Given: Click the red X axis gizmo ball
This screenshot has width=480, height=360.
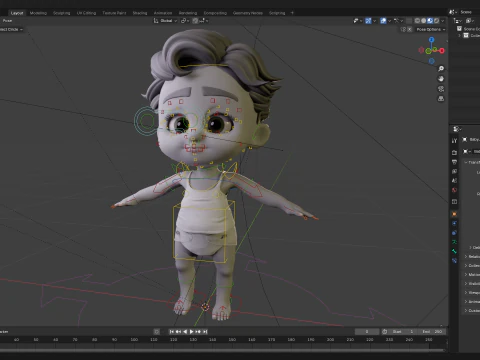Looking at the screenshot, I should 442,51.
